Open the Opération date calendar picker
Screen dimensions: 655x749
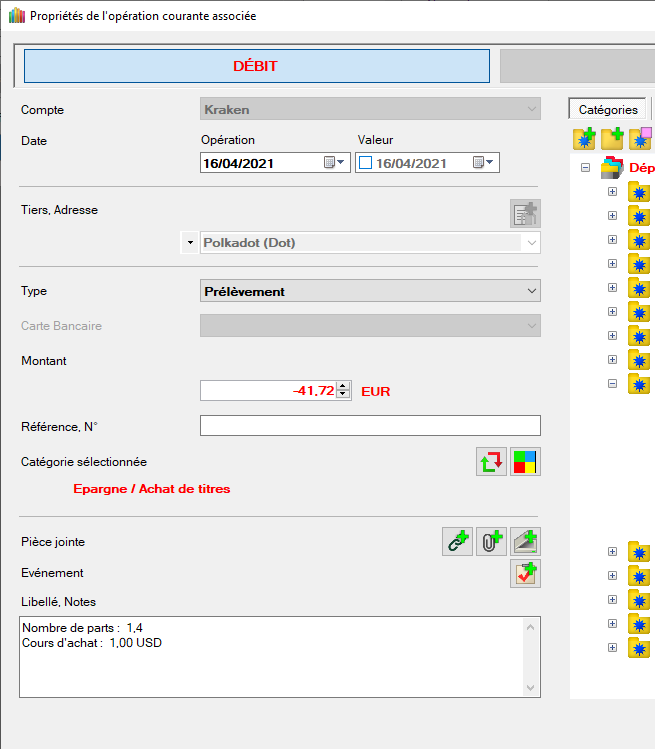pyautogui.click(x=334, y=163)
